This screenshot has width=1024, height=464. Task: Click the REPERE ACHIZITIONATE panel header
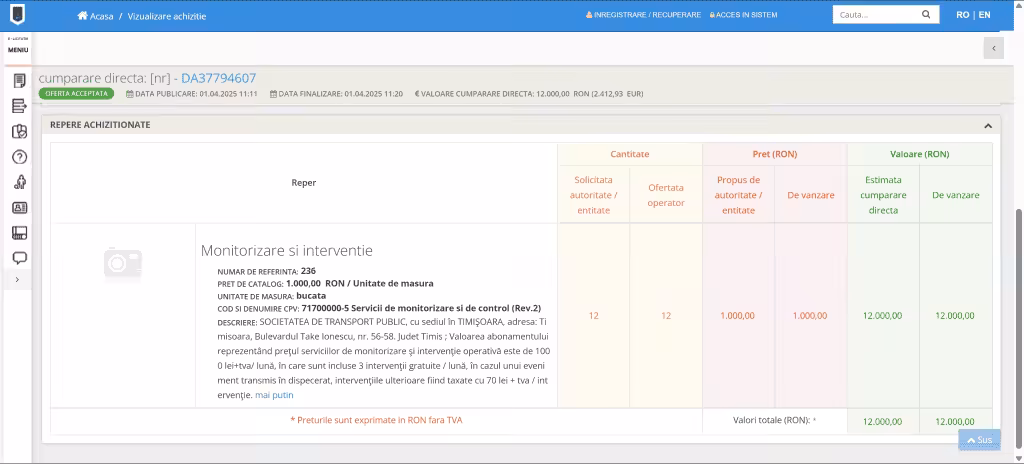tap(520, 125)
